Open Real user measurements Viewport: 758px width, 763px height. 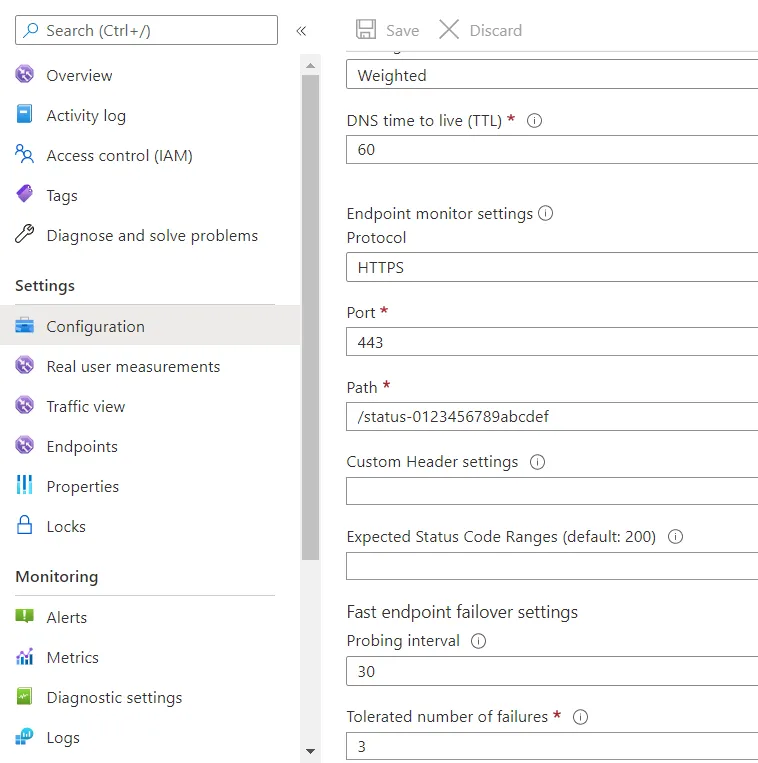(x=133, y=366)
